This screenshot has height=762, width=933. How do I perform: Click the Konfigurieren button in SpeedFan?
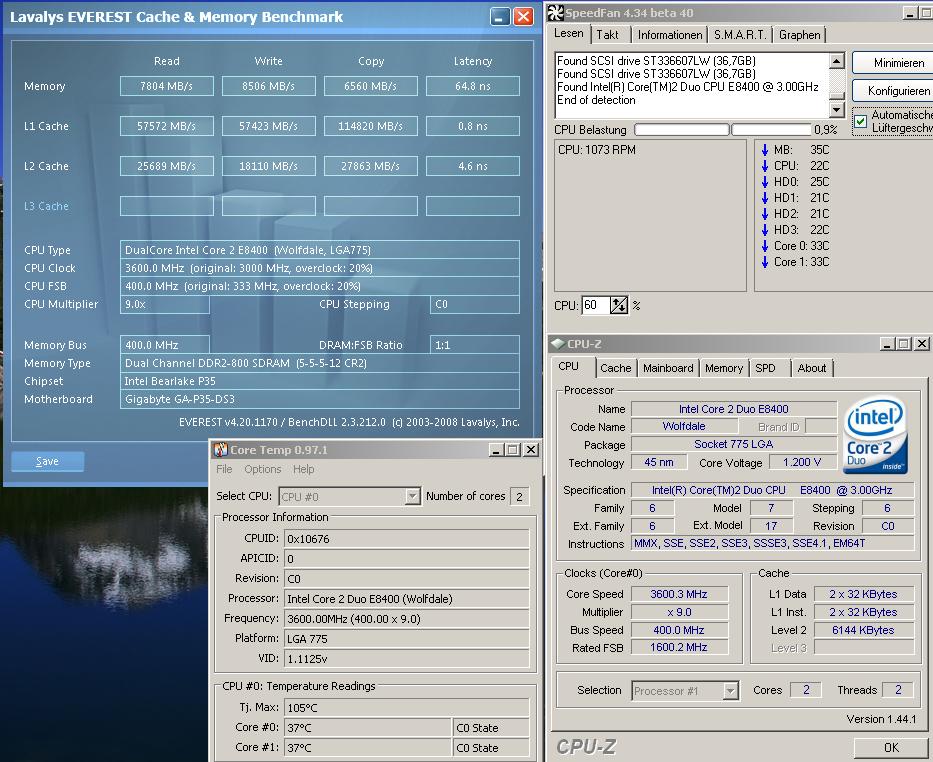coord(897,91)
